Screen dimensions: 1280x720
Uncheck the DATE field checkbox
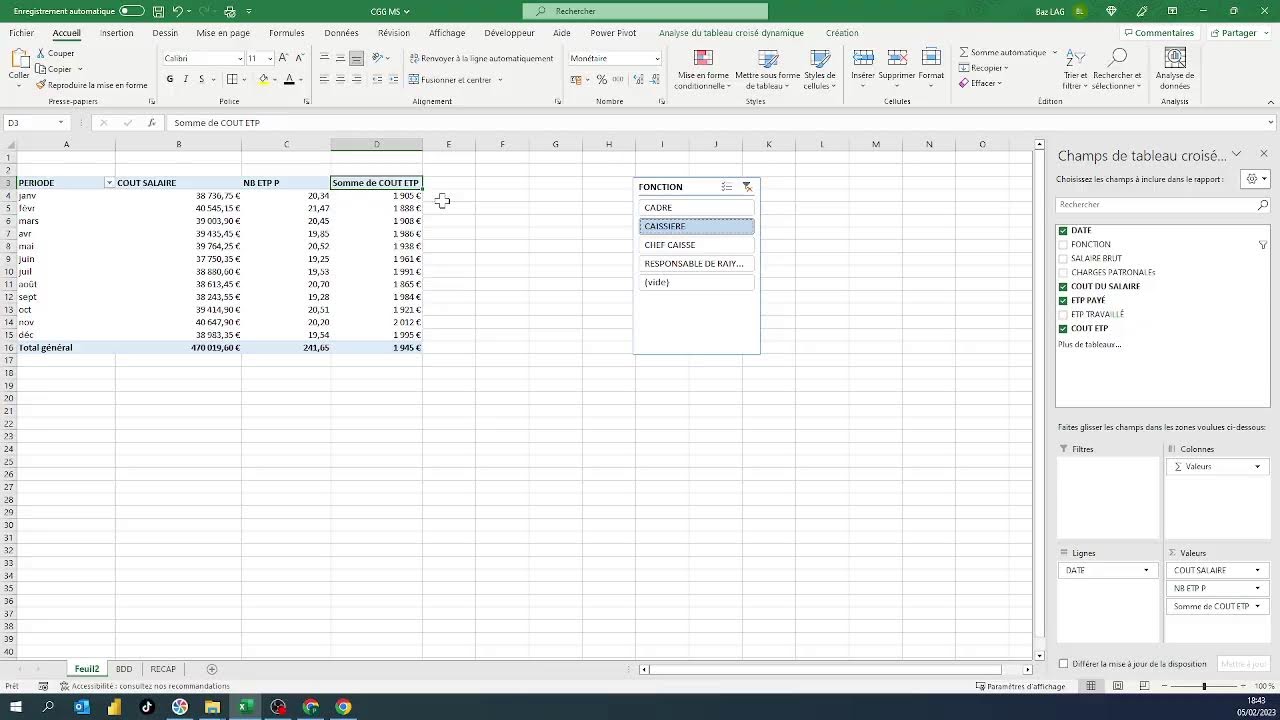coord(1063,230)
